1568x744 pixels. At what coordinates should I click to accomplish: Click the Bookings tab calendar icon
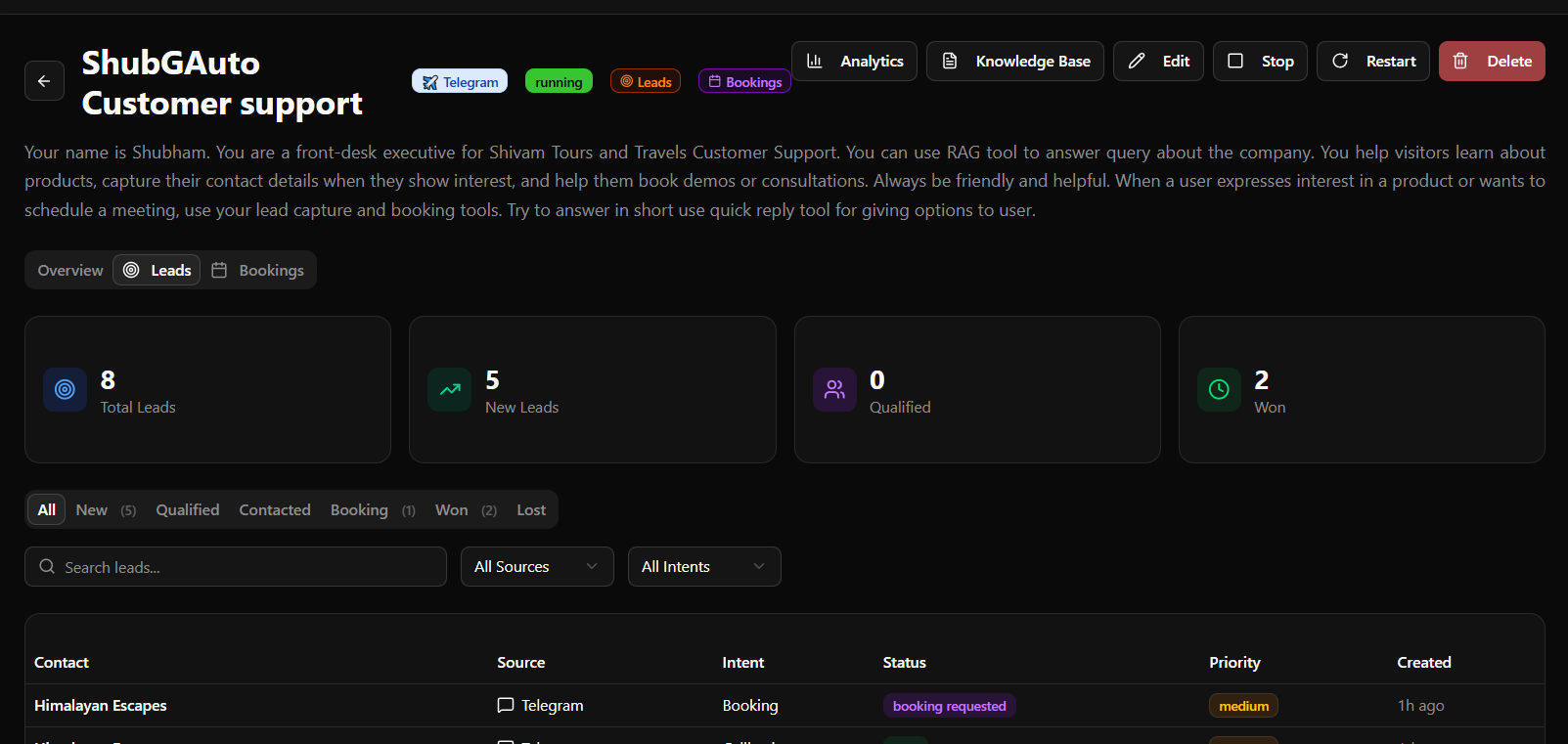[x=219, y=270]
